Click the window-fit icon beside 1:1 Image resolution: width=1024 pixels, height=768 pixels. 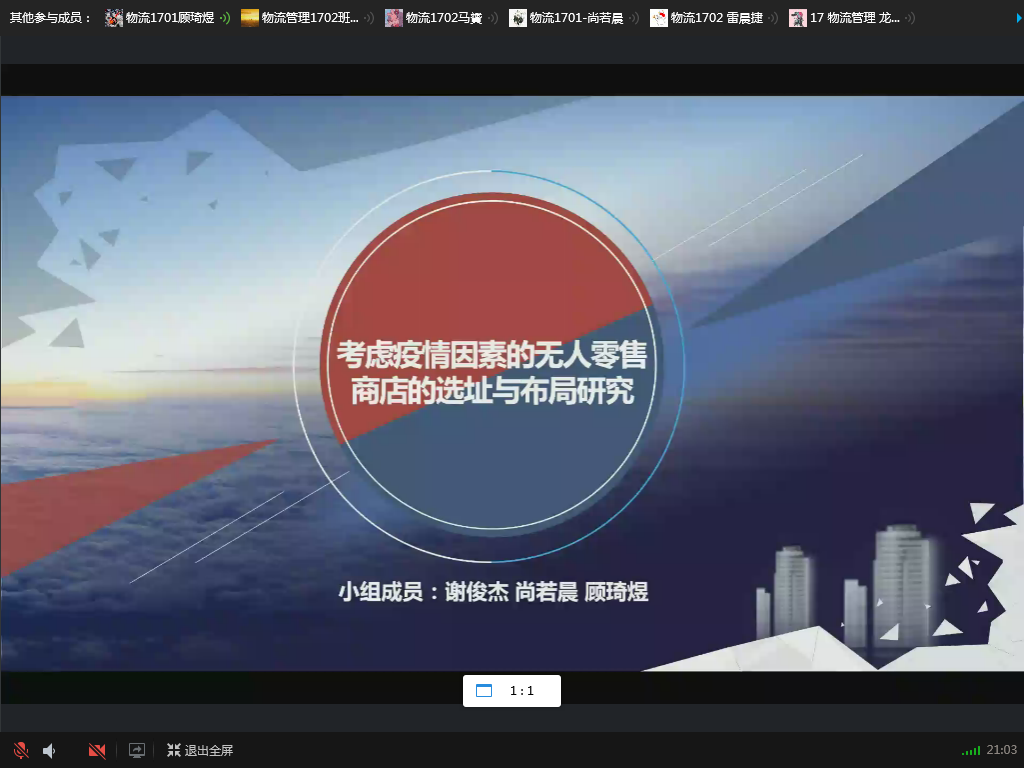point(484,690)
